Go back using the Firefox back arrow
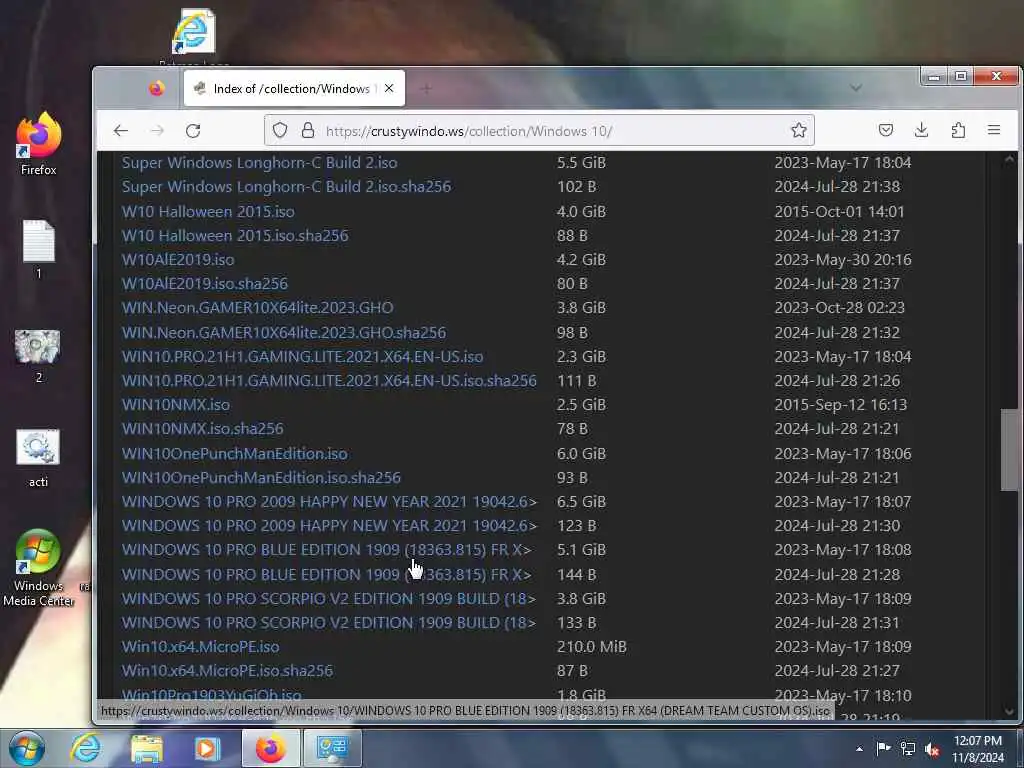The width and height of the screenshot is (1024, 768). [x=121, y=131]
